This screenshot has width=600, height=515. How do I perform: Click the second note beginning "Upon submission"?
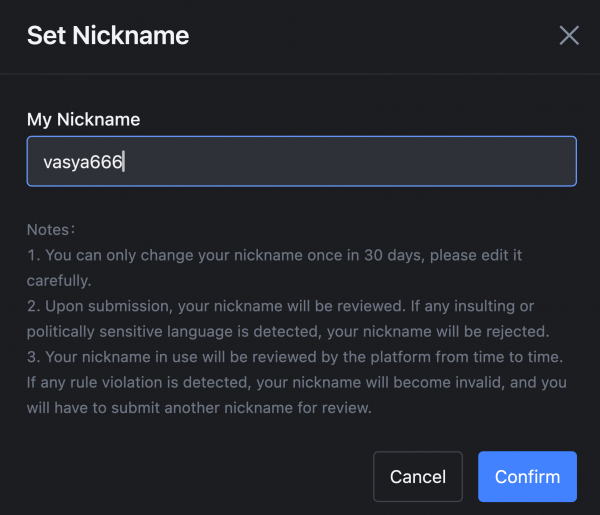click(x=200, y=306)
